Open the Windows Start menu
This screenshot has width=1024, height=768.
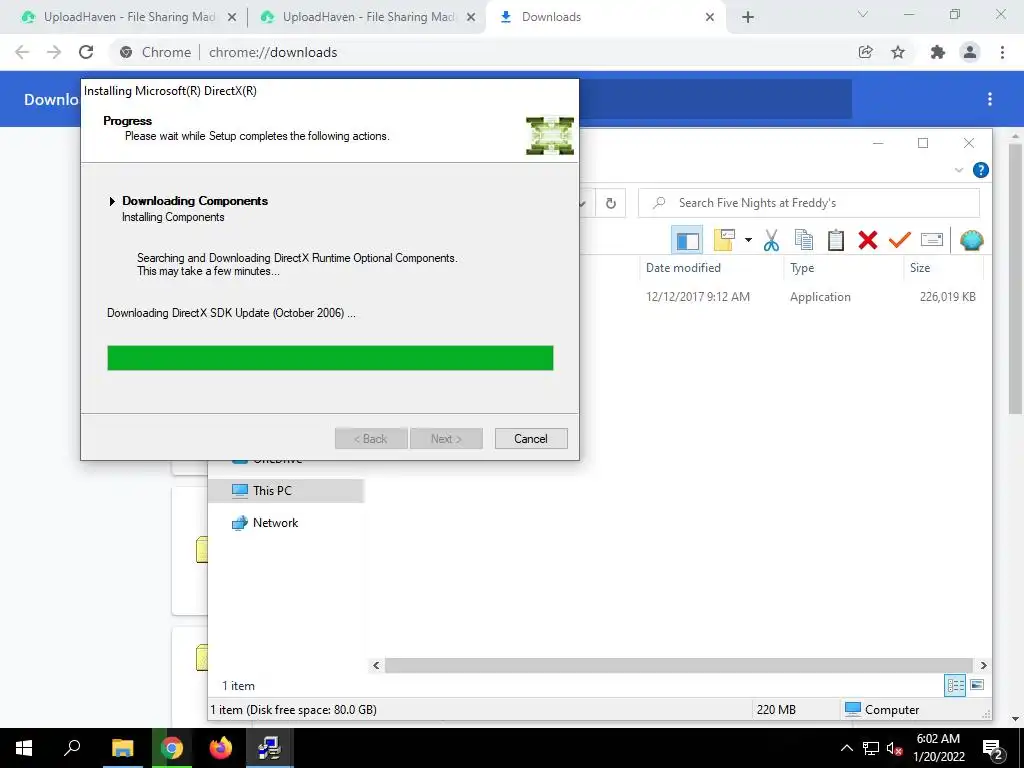pyautogui.click(x=24, y=748)
